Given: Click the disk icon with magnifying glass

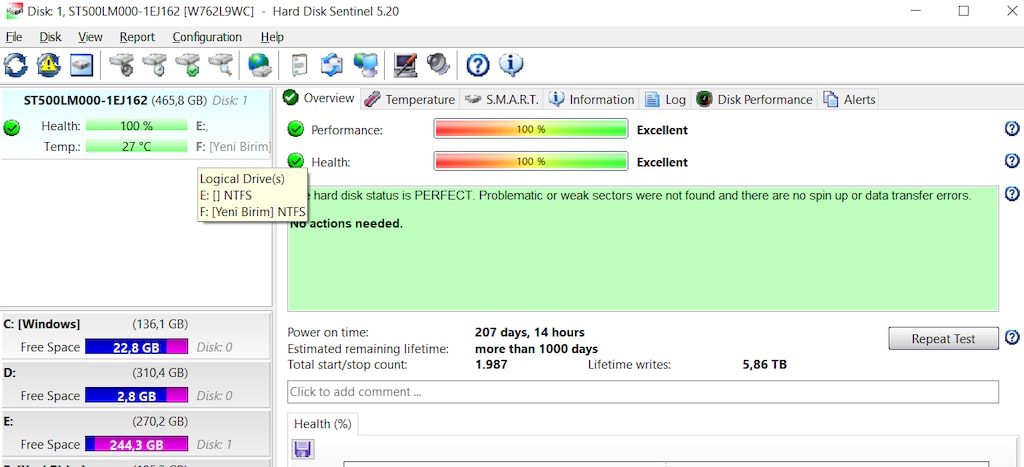Looking at the screenshot, I should point(221,65).
